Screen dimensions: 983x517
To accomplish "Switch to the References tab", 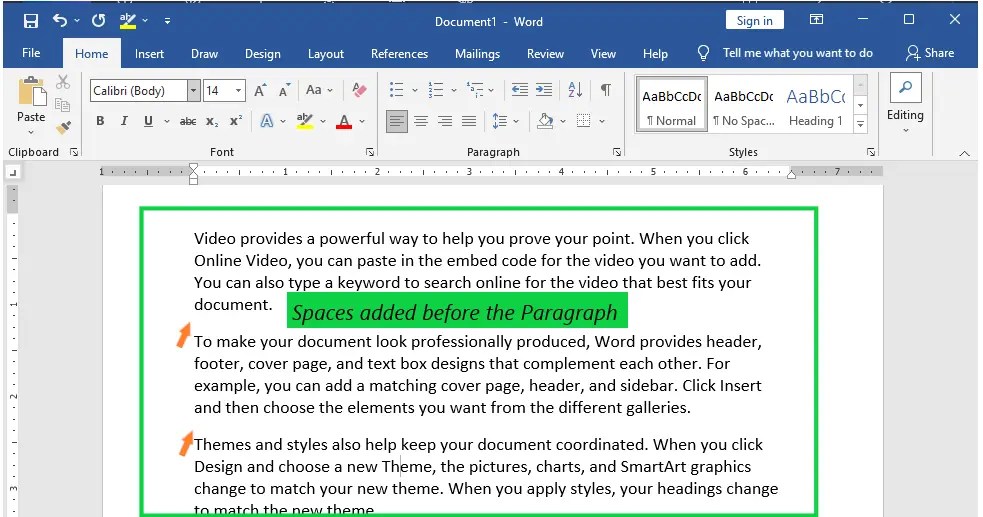I will (399, 54).
